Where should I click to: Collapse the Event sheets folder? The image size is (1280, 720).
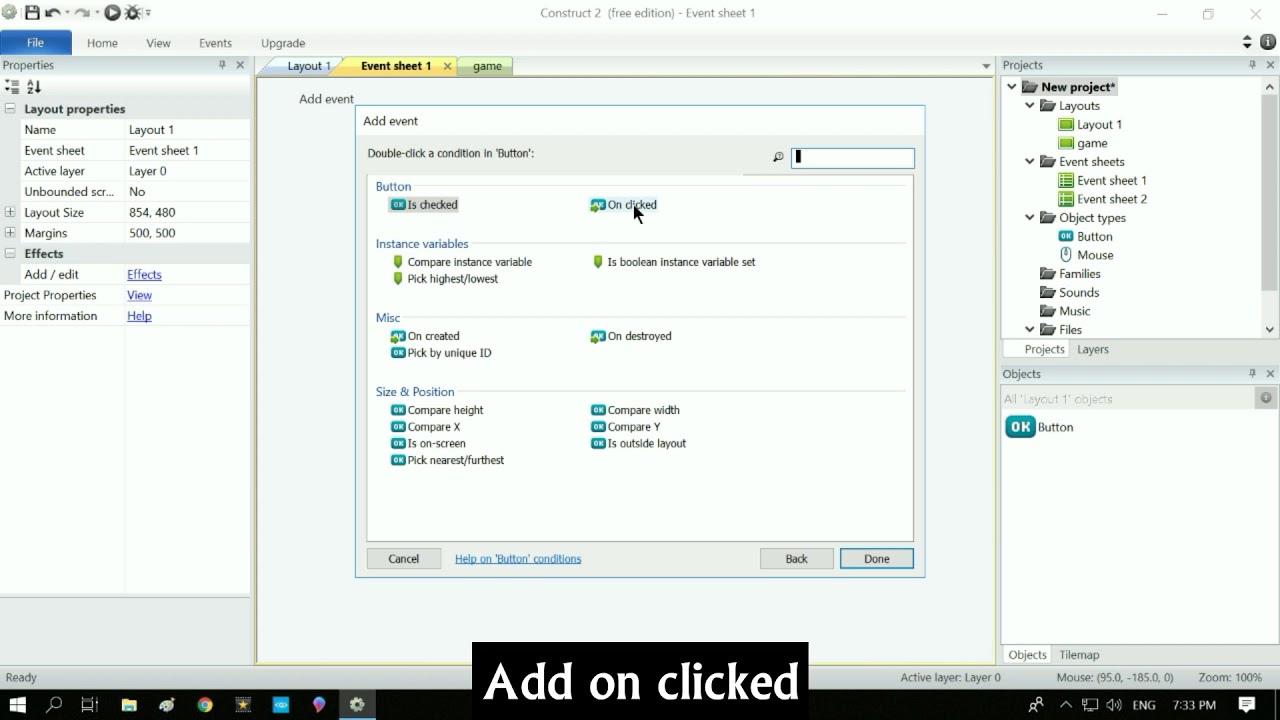click(x=1030, y=162)
